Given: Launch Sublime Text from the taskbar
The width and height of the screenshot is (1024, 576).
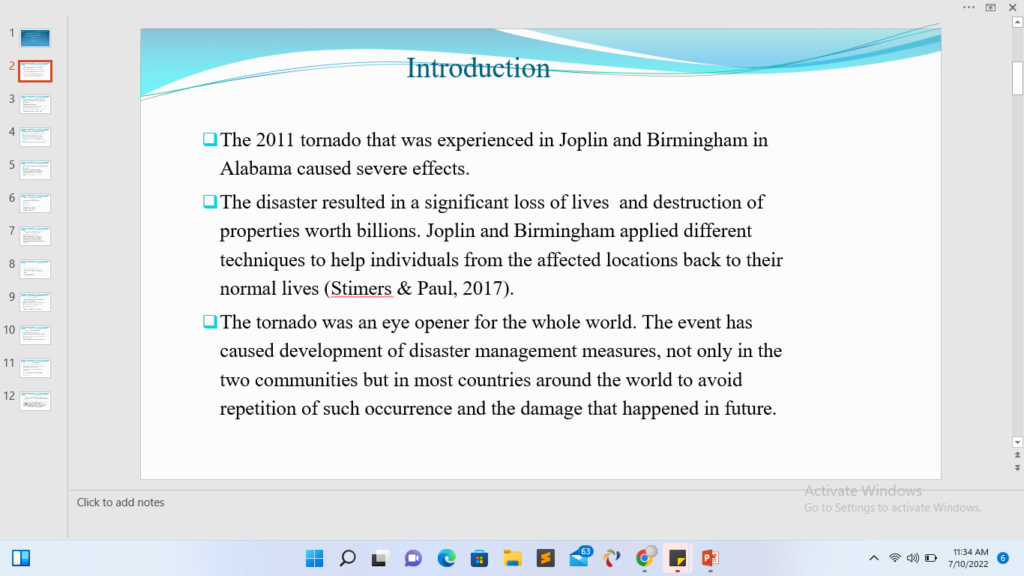Looking at the screenshot, I should (545, 558).
